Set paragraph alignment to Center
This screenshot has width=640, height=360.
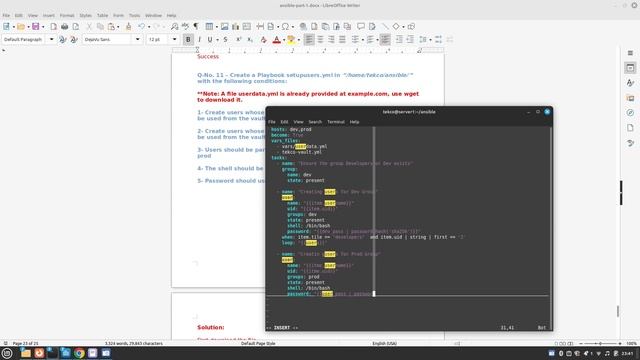tap(320, 40)
